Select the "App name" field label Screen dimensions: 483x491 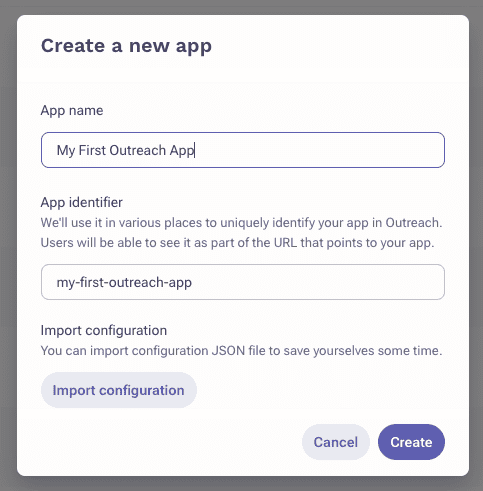(72, 110)
